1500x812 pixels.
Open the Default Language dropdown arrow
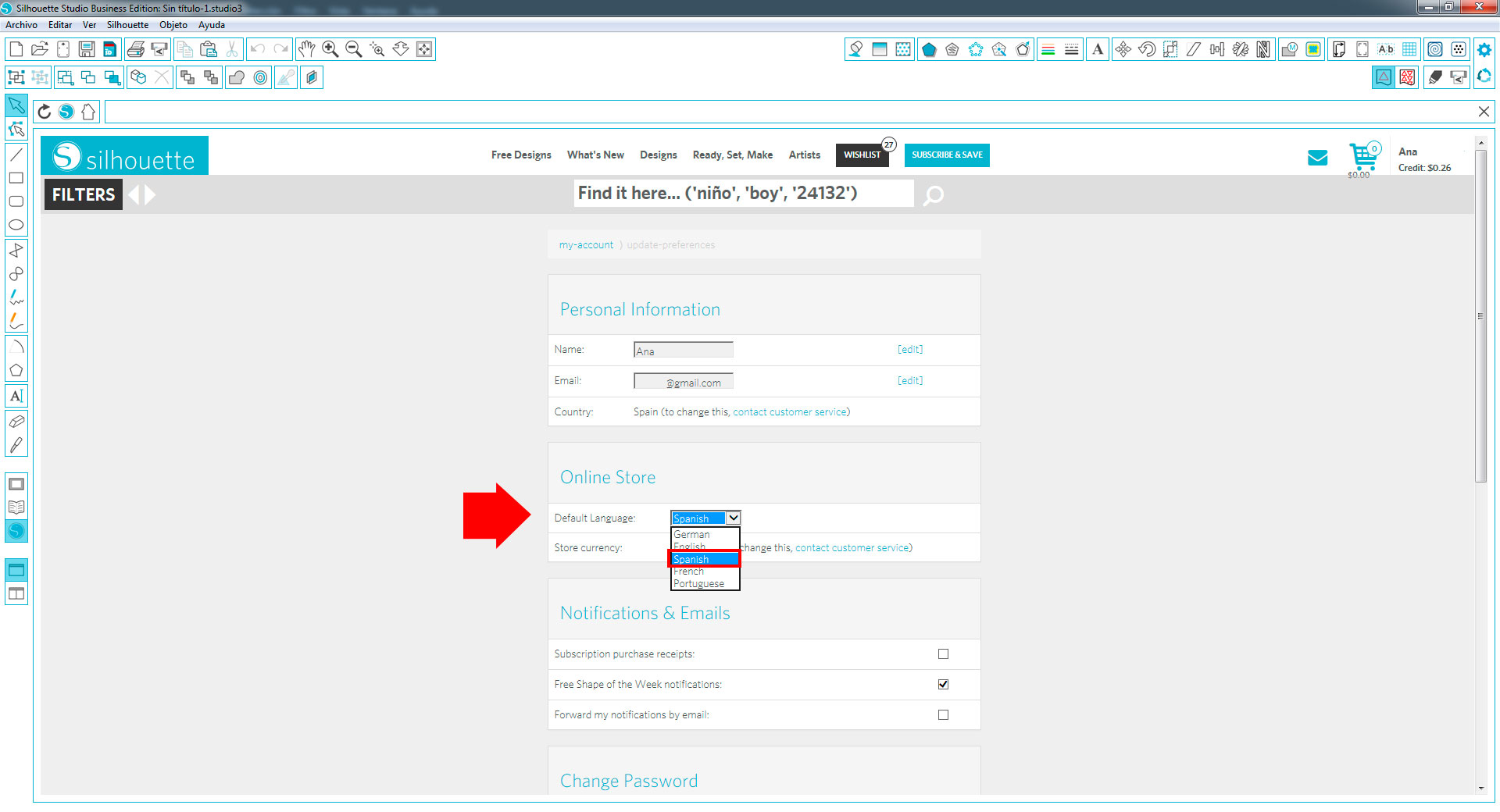pyautogui.click(x=733, y=518)
